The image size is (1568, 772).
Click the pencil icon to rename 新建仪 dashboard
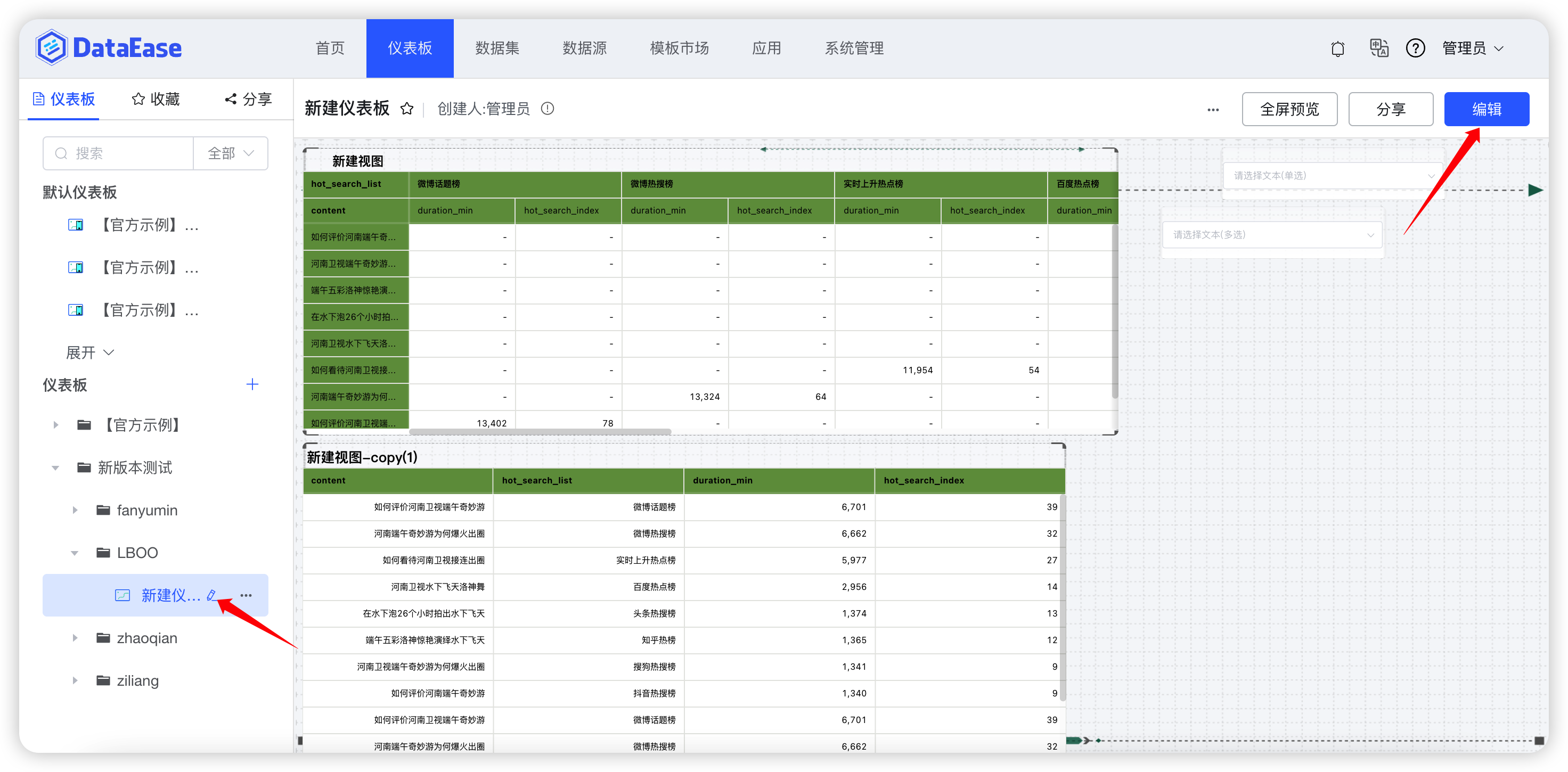pos(211,596)
